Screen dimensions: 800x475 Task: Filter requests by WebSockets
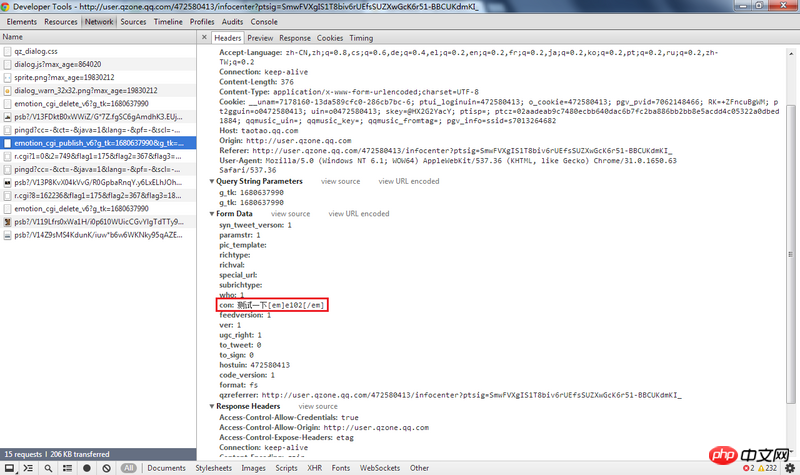(380, 468)
